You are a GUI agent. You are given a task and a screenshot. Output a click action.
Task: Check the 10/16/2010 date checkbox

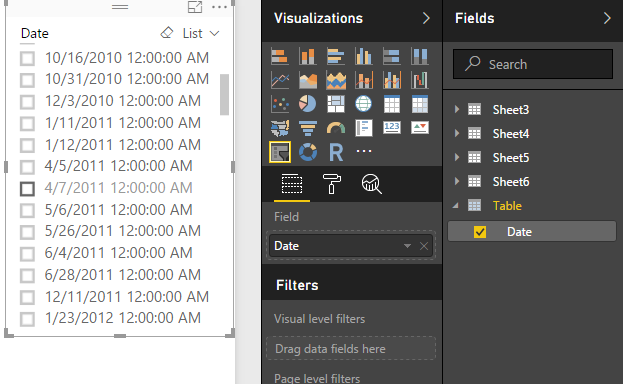point(27,58)
